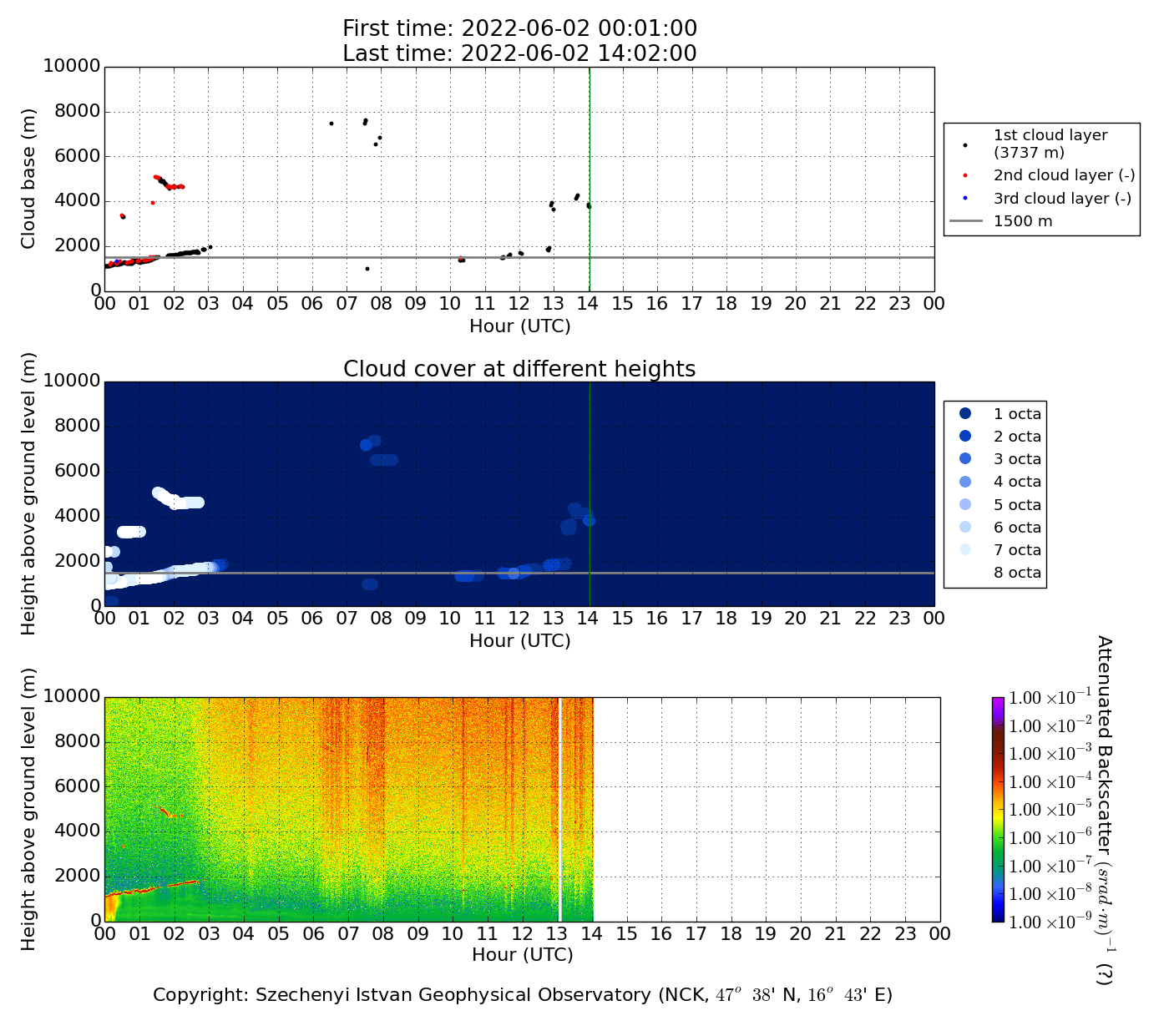This screenshot has height=1036, width=1169.
Task: Click the 'Attenuated Backscatter' colorbar label
Action: (1104, 810)
